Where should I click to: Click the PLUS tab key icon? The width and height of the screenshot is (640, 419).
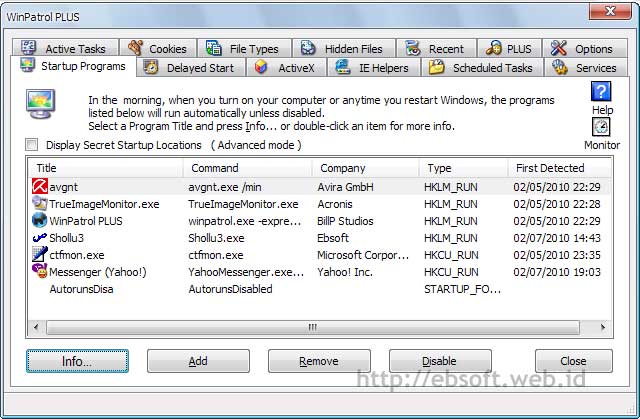(x=494, y=48)
